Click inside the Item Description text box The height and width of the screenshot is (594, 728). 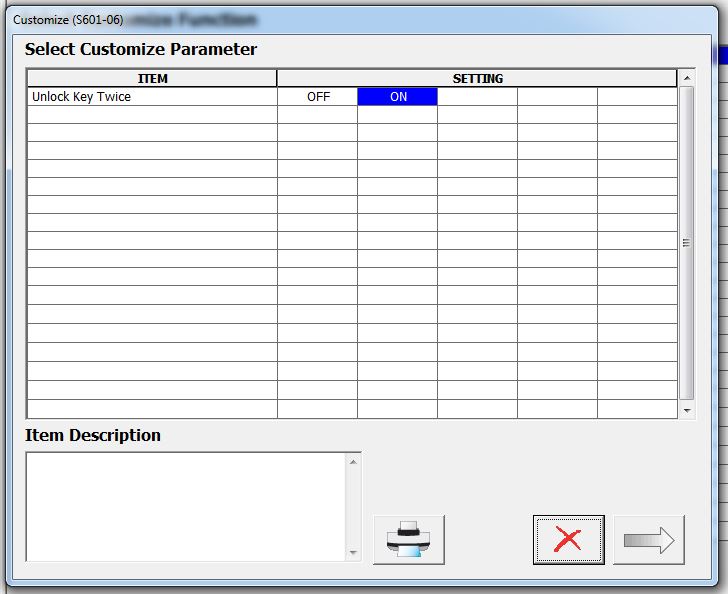[x=185, y=506]
